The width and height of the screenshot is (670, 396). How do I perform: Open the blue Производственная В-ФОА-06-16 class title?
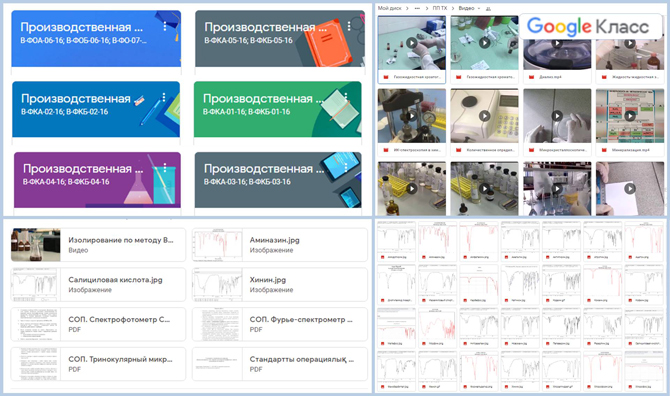(82, 27)
